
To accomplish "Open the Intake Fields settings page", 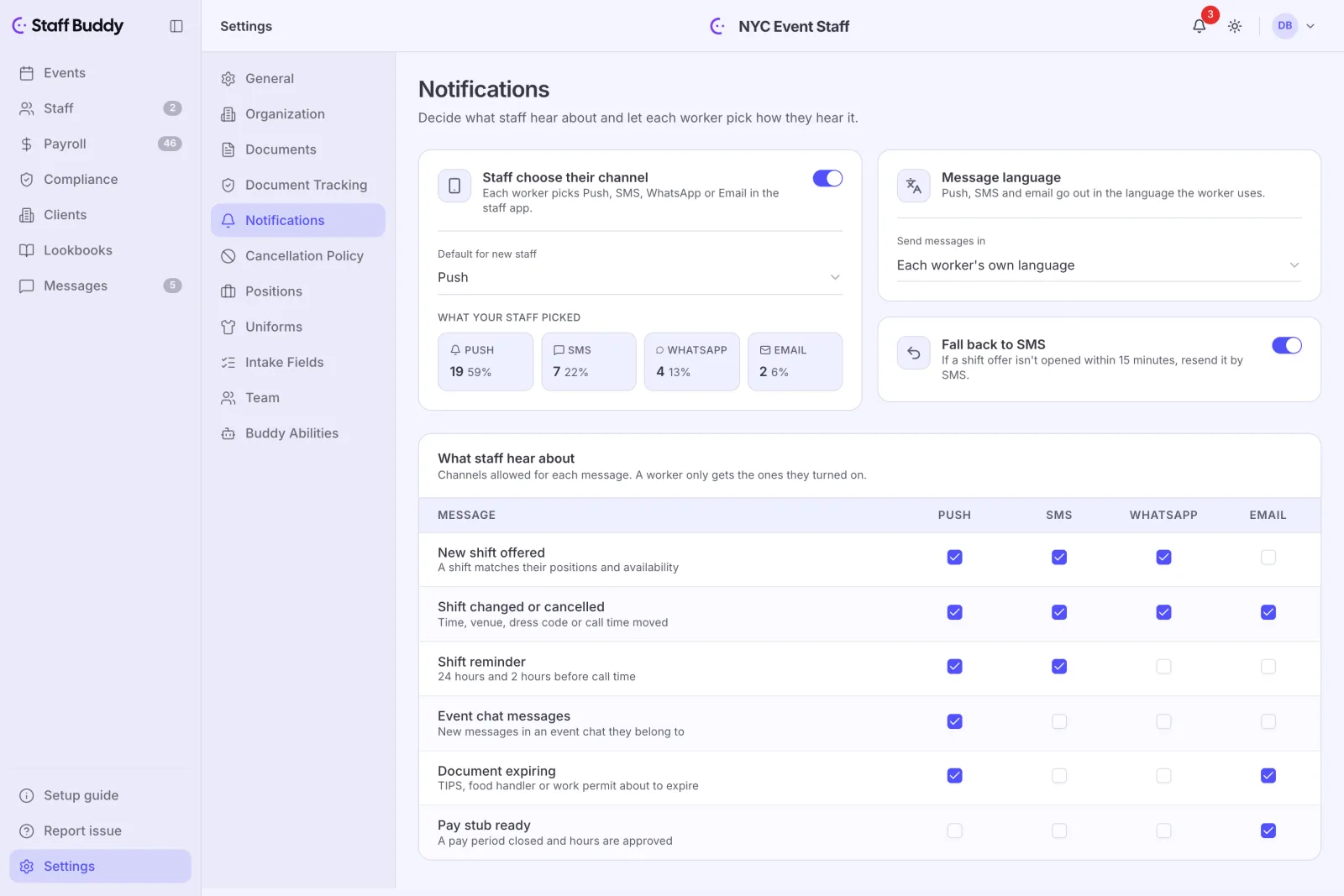I will (x=298, y=362).
